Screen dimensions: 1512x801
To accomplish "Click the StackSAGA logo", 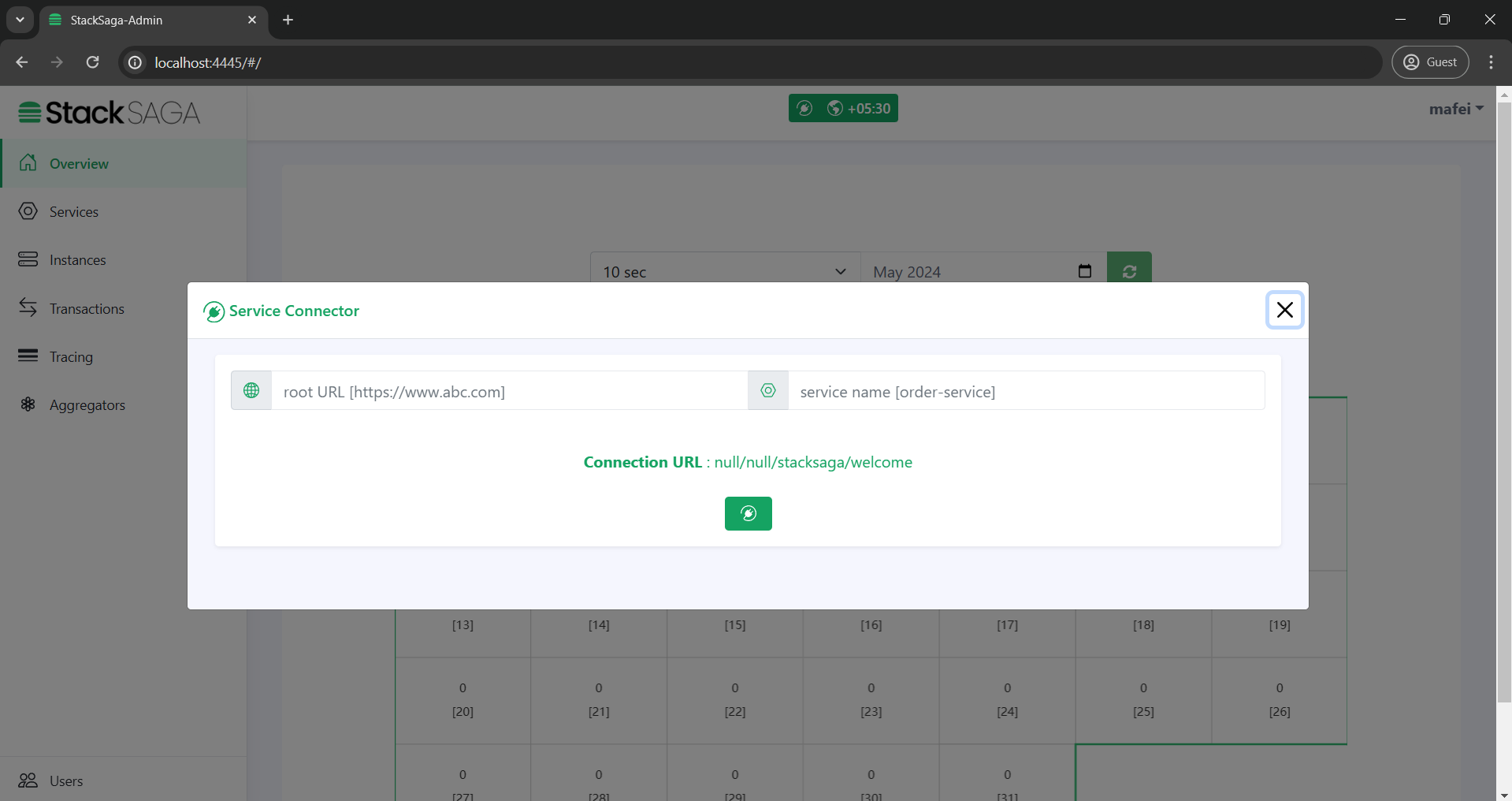I will point(110,113).
